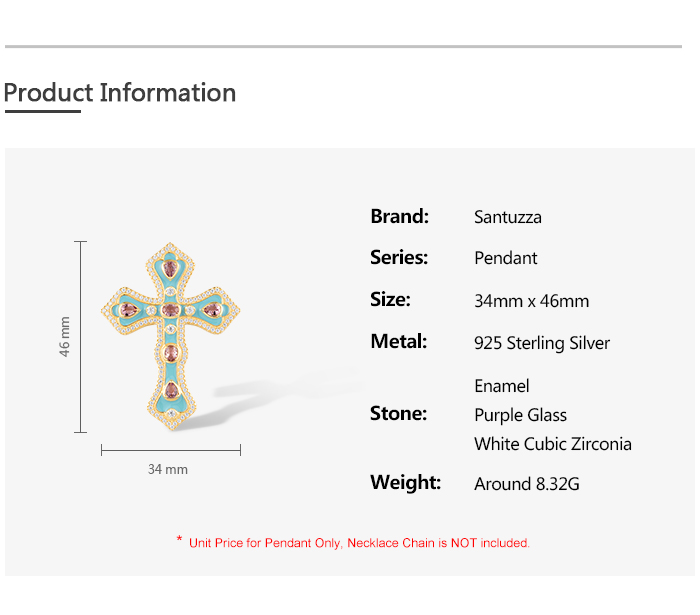Click the Weight: field label
Image resolution: width=700 pixels, height=615 pixels.
(x=405, y=482)
